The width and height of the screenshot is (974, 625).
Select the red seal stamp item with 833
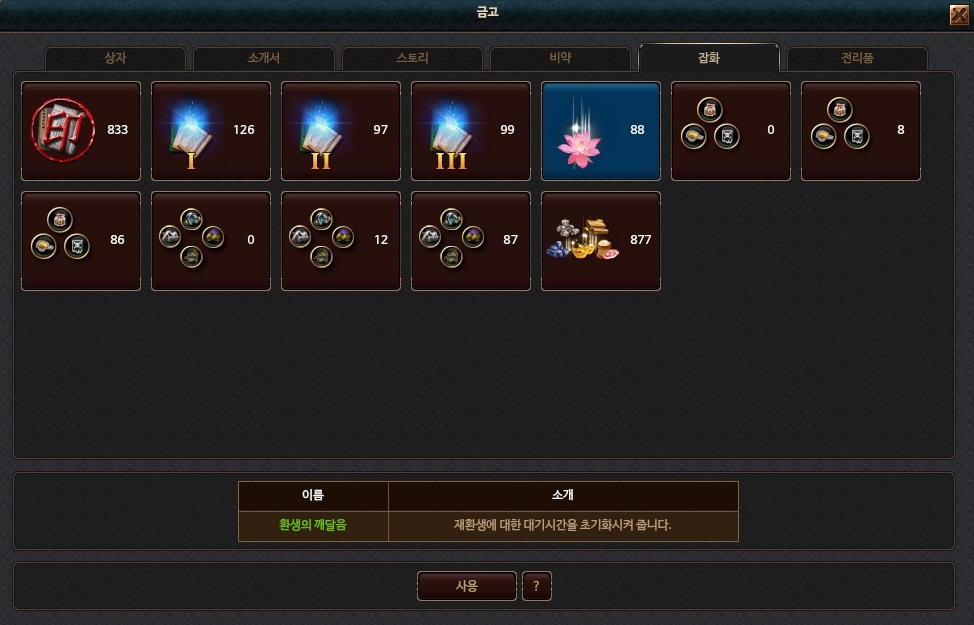coord(81,131)
